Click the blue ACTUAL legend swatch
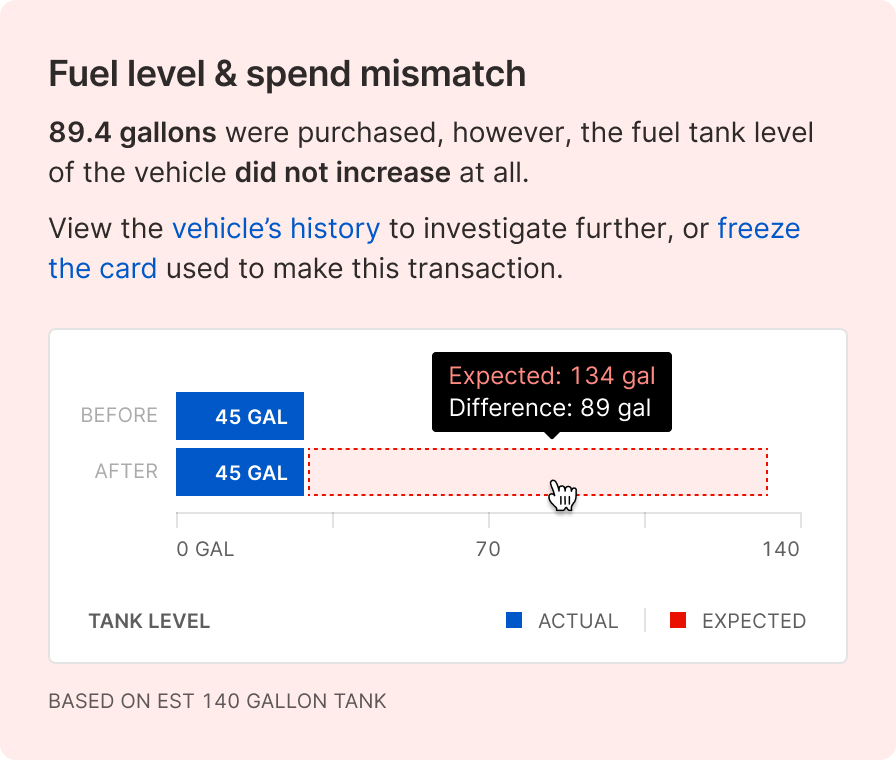 click(514, 621)
